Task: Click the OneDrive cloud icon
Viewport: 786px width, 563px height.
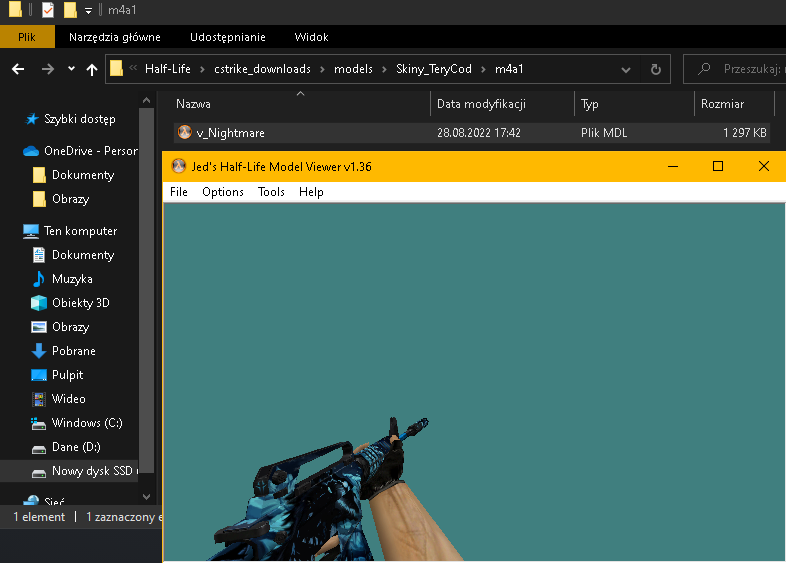Action: 31,151
